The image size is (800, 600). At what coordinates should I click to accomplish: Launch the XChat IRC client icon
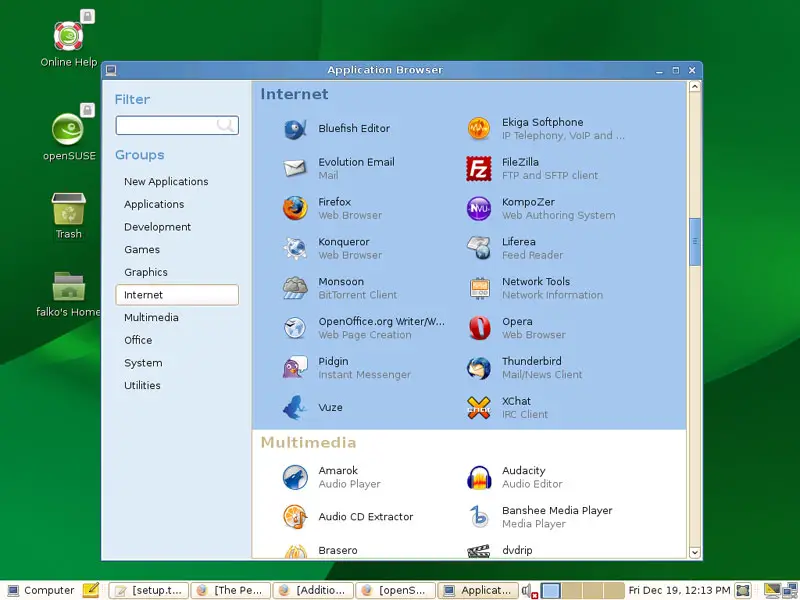(479, 407)
